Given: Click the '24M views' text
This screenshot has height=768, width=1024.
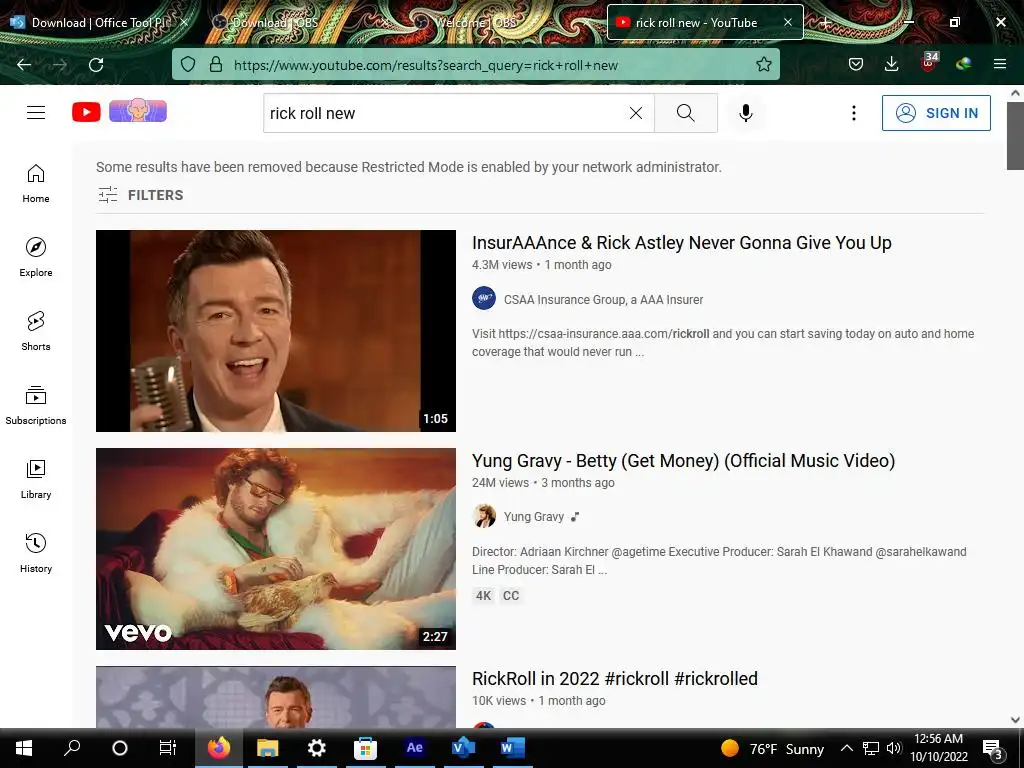Looking at the screenshot, I should pyautogui.click(x=500, y=483).
